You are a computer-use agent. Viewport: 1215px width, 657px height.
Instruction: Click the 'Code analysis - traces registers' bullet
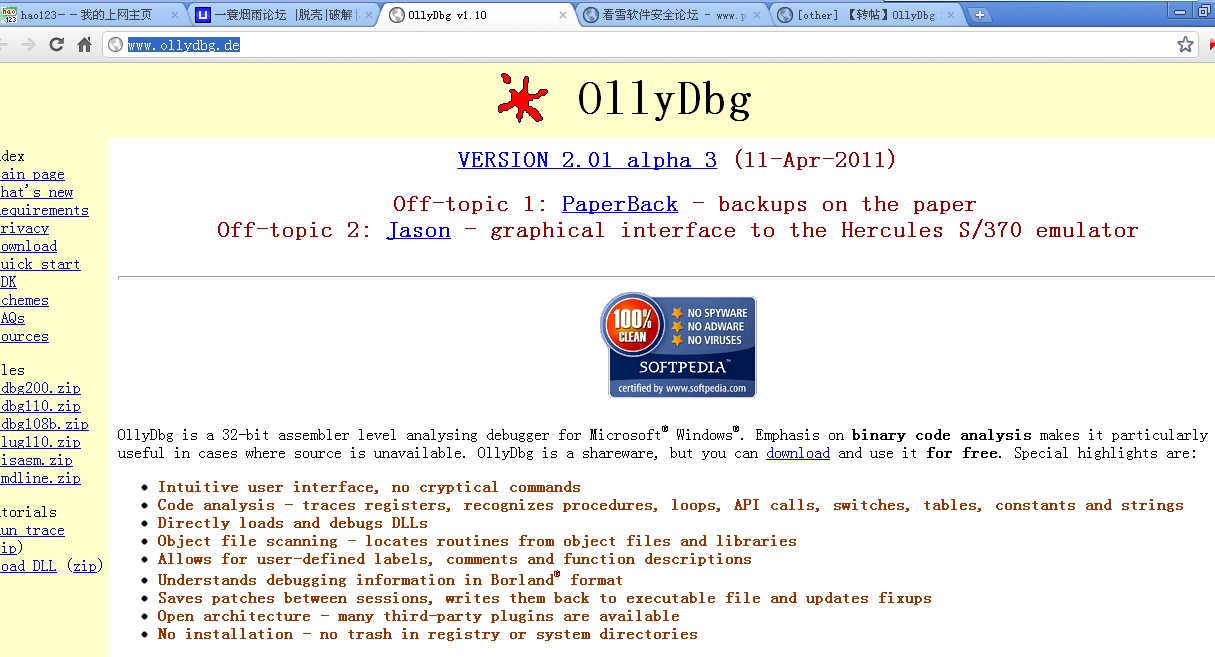(670, 505)
